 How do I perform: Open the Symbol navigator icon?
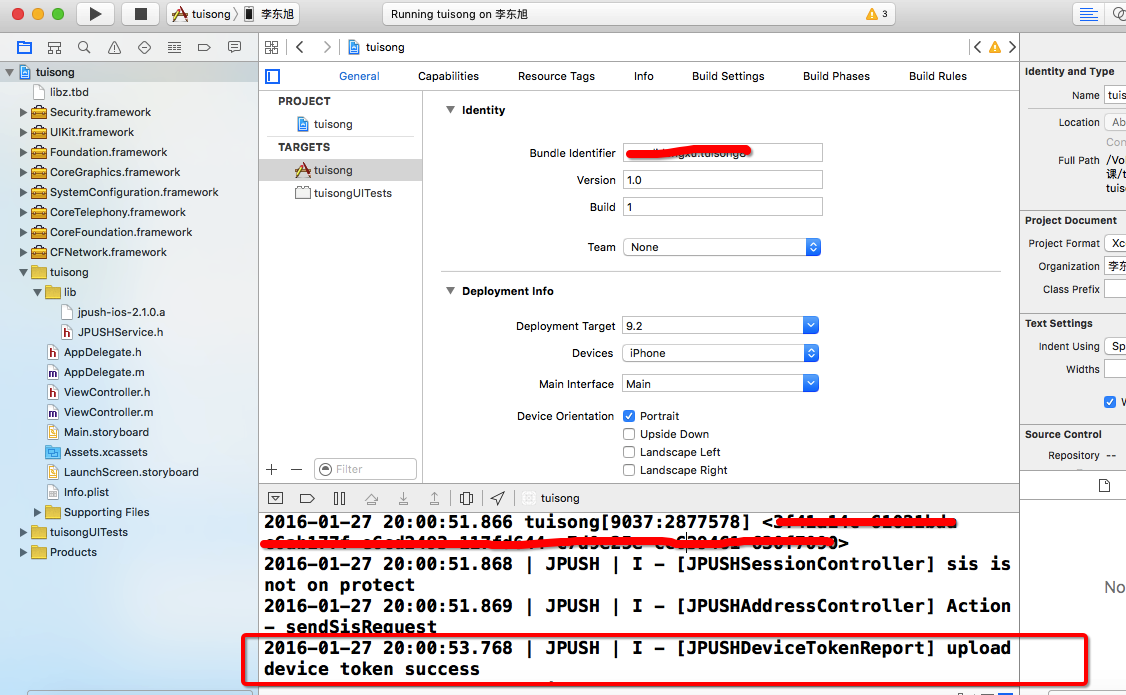(x=55, y=47)
